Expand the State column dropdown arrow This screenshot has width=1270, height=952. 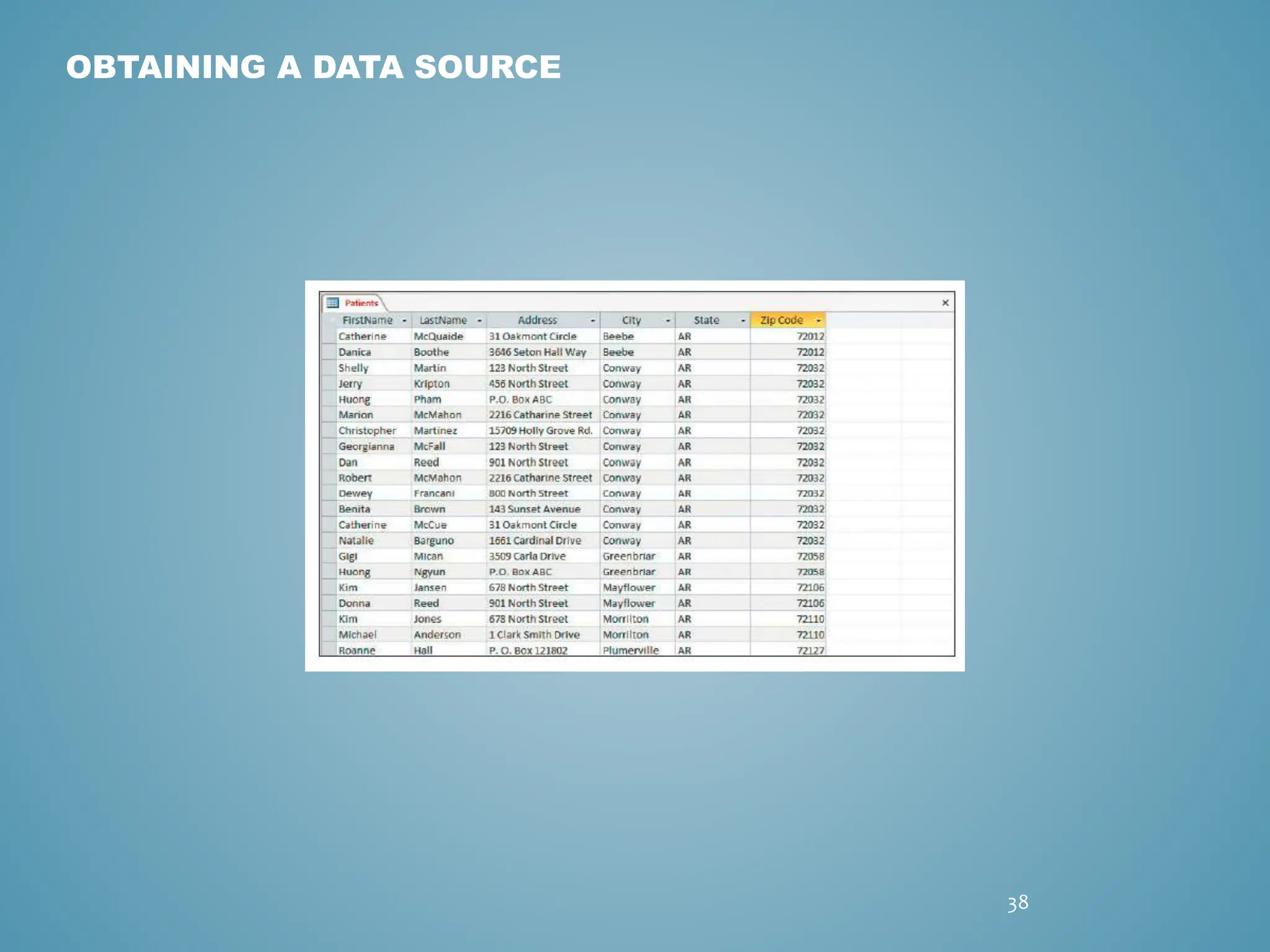tap(743, 320)
